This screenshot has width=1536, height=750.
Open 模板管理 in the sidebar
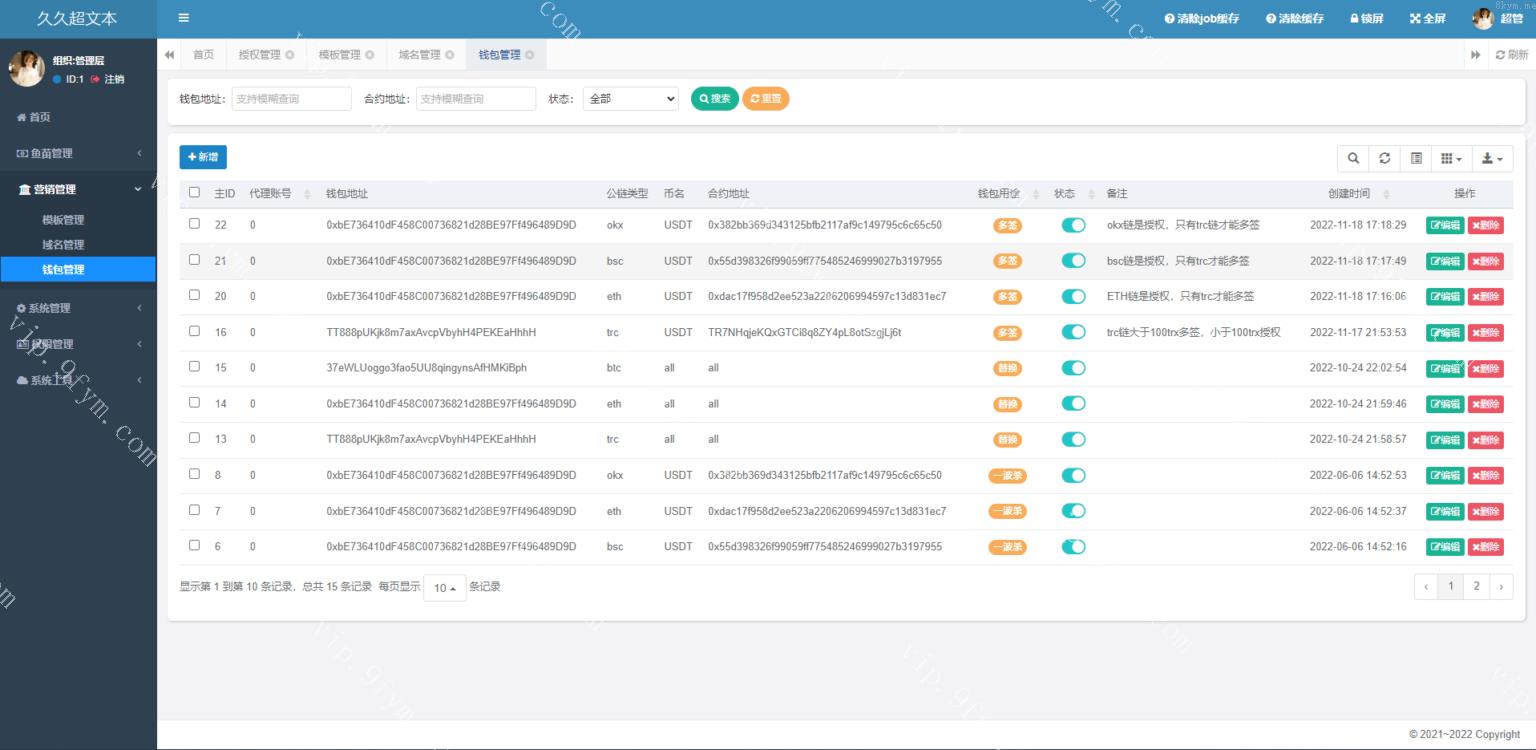(63, 220)
